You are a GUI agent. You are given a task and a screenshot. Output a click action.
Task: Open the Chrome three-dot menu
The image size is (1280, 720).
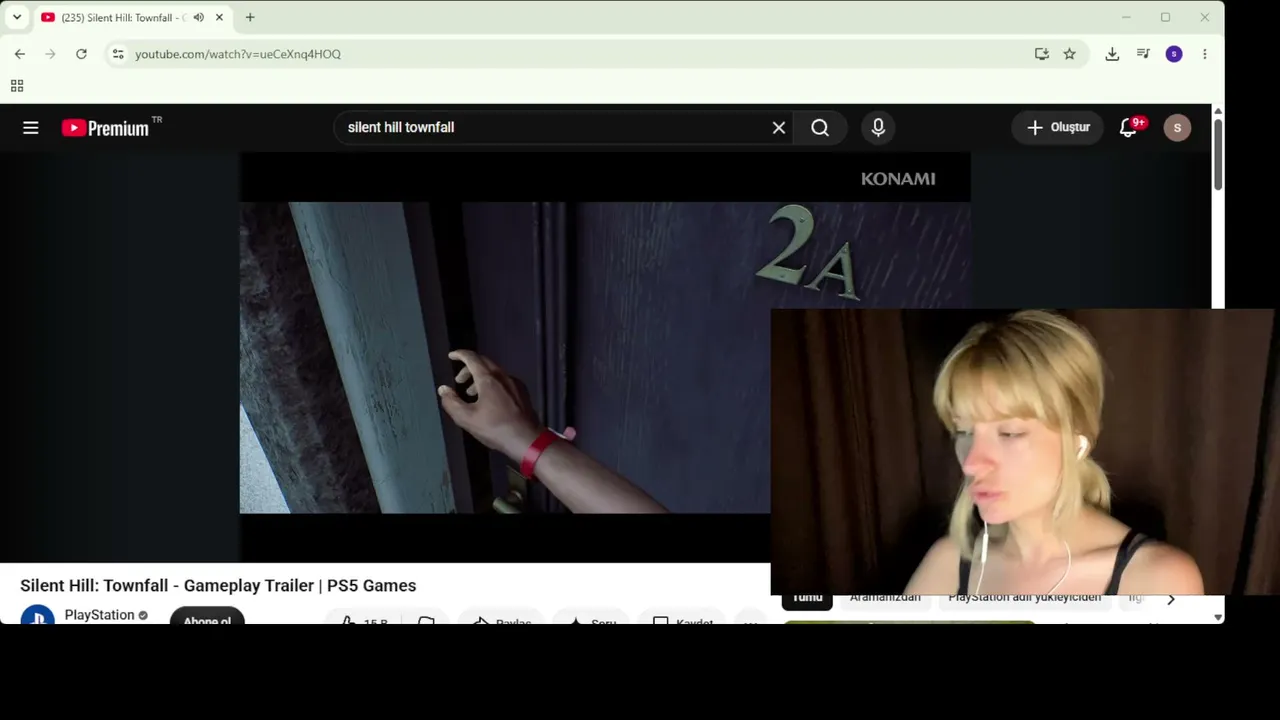[1205, 54]
